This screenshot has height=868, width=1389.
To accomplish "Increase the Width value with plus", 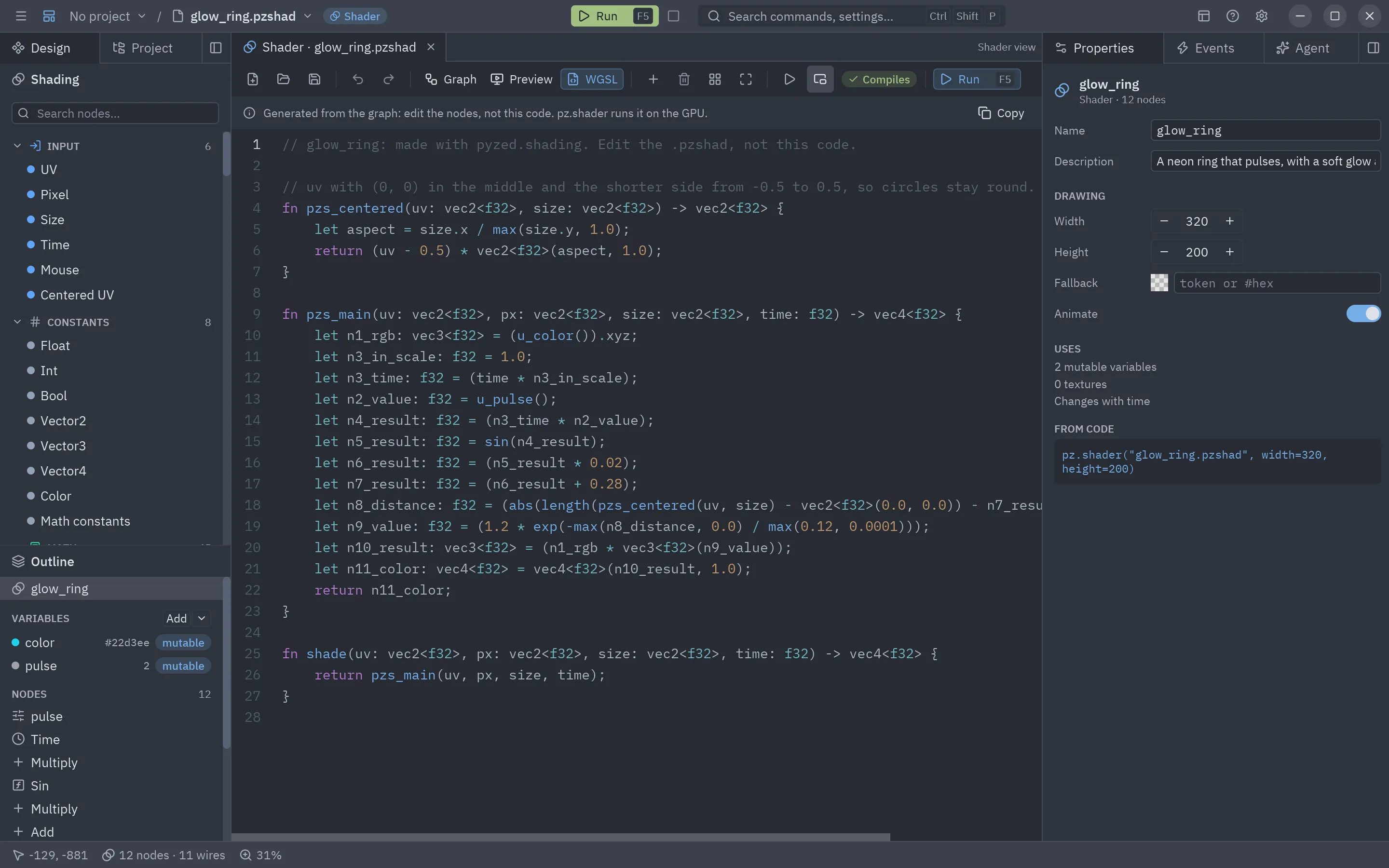I will [x=1229, y=221].
